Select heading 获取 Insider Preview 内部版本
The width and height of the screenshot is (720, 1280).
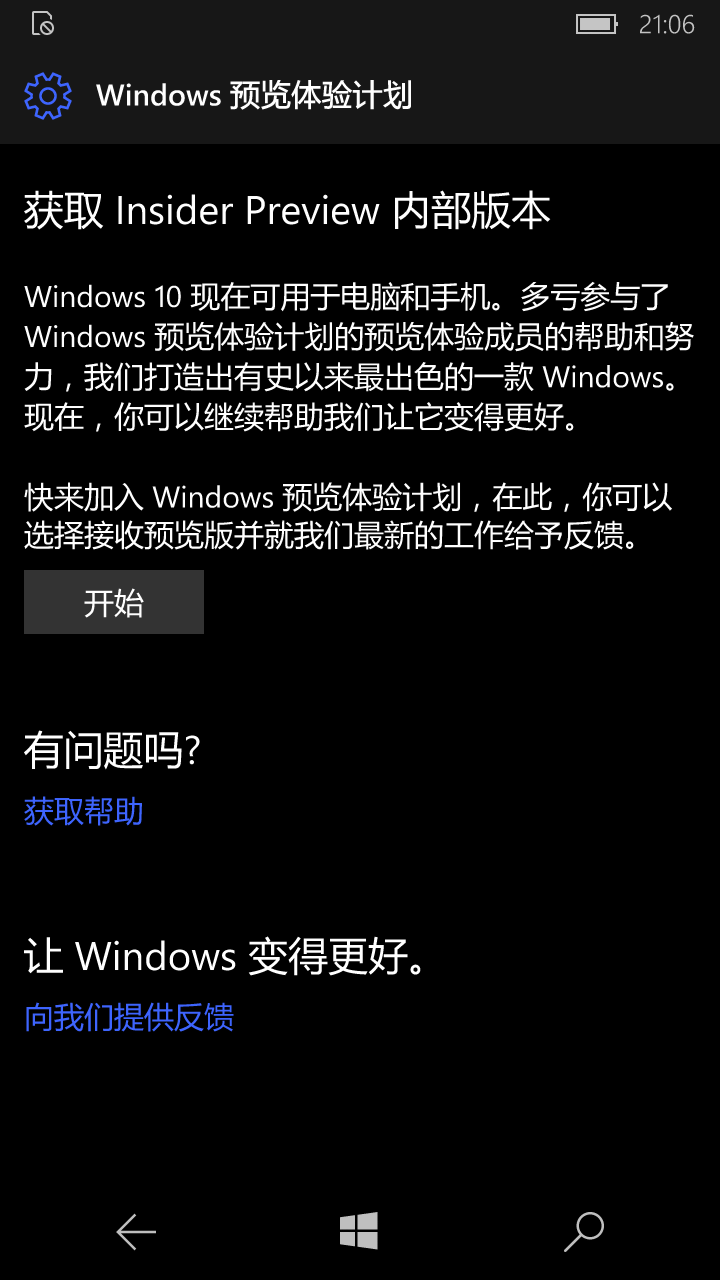click(x=287, y=211)
